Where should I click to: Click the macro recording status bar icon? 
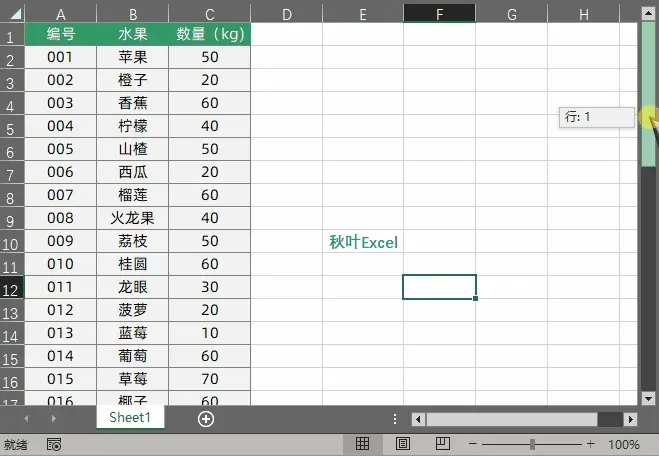coord(54,444)
